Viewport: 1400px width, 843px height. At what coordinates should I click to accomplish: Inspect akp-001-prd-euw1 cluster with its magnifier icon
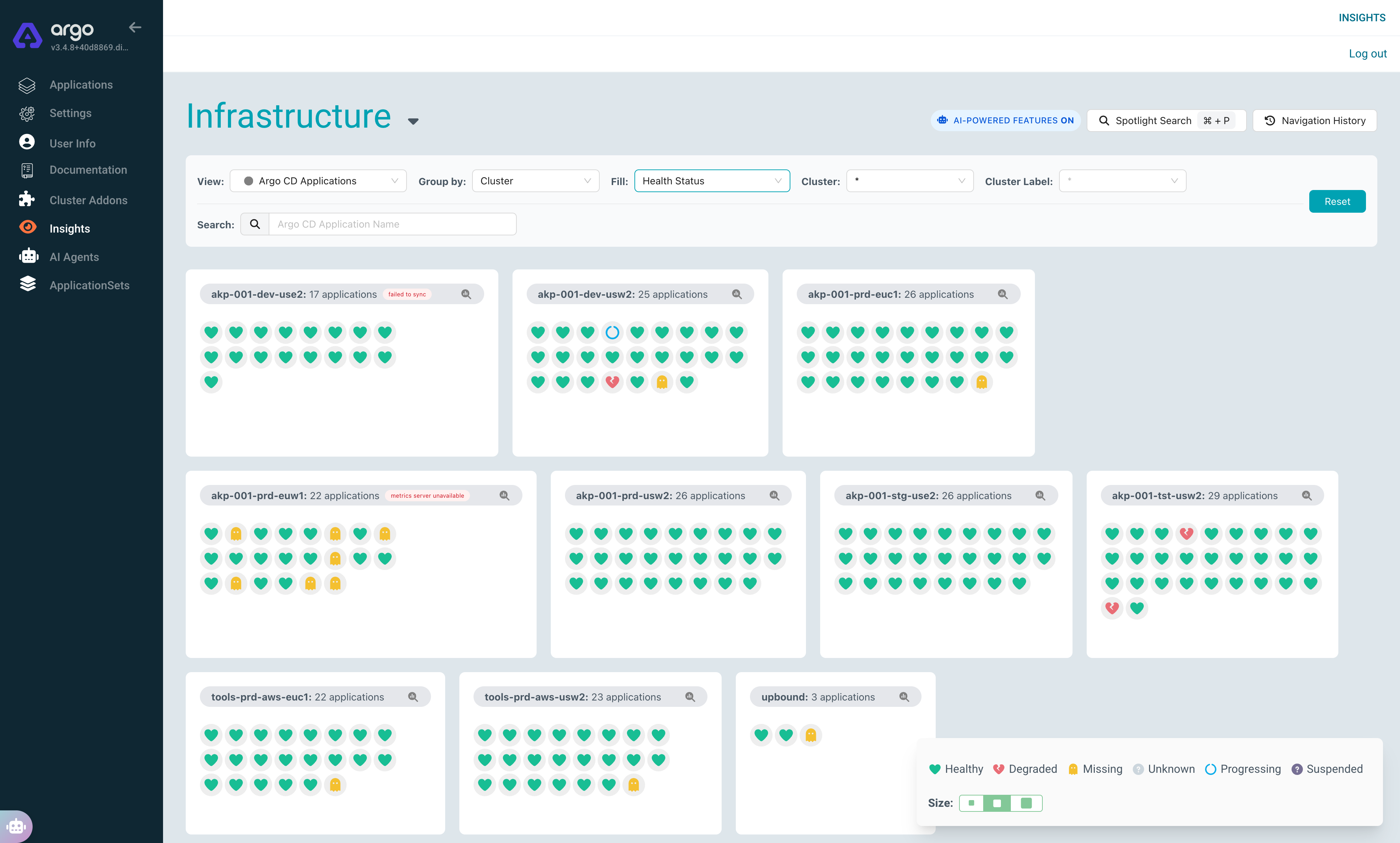coord(504,495)
